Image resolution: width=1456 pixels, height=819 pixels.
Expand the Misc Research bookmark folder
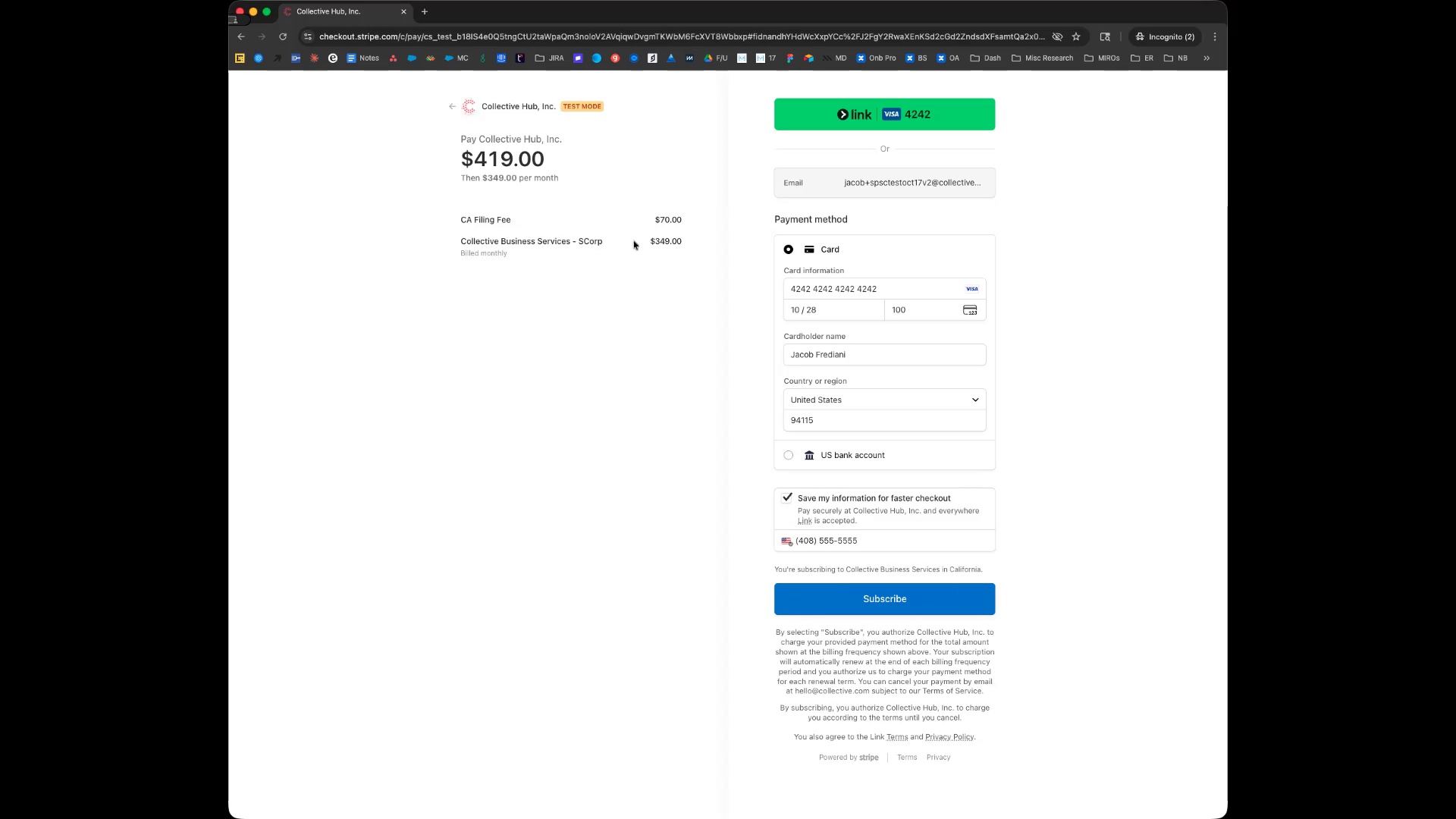[x=1042, y=58]
